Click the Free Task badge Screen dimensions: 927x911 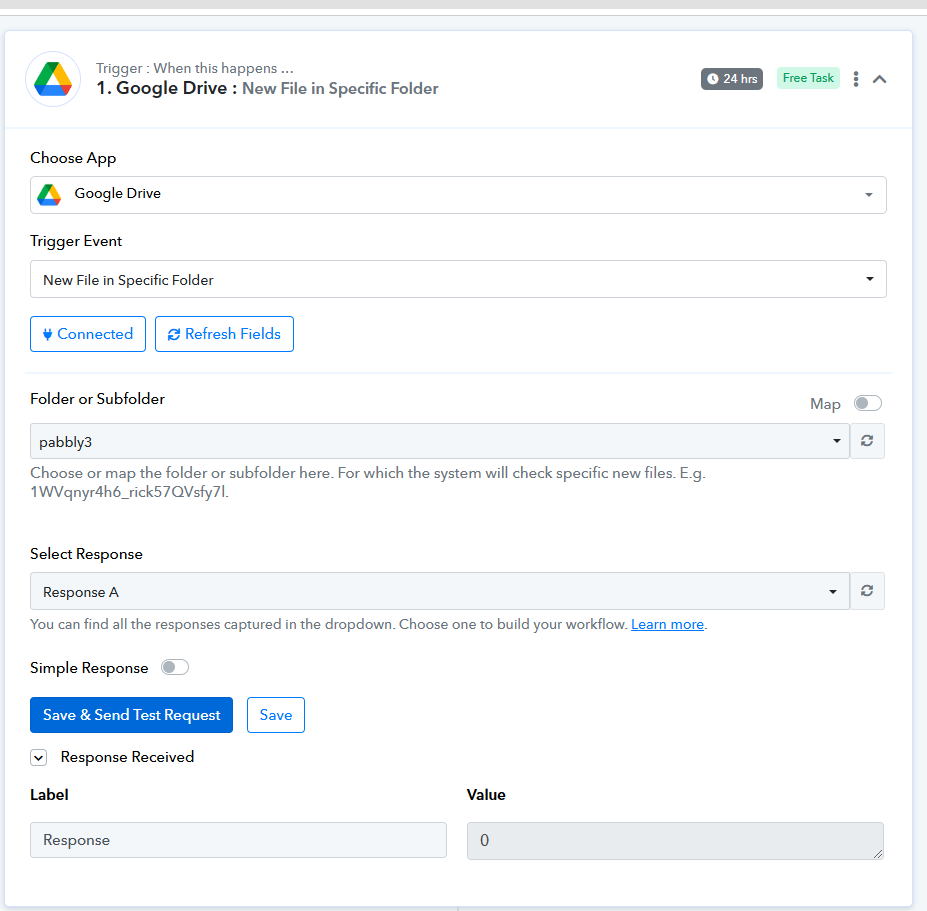click(808, 78)
